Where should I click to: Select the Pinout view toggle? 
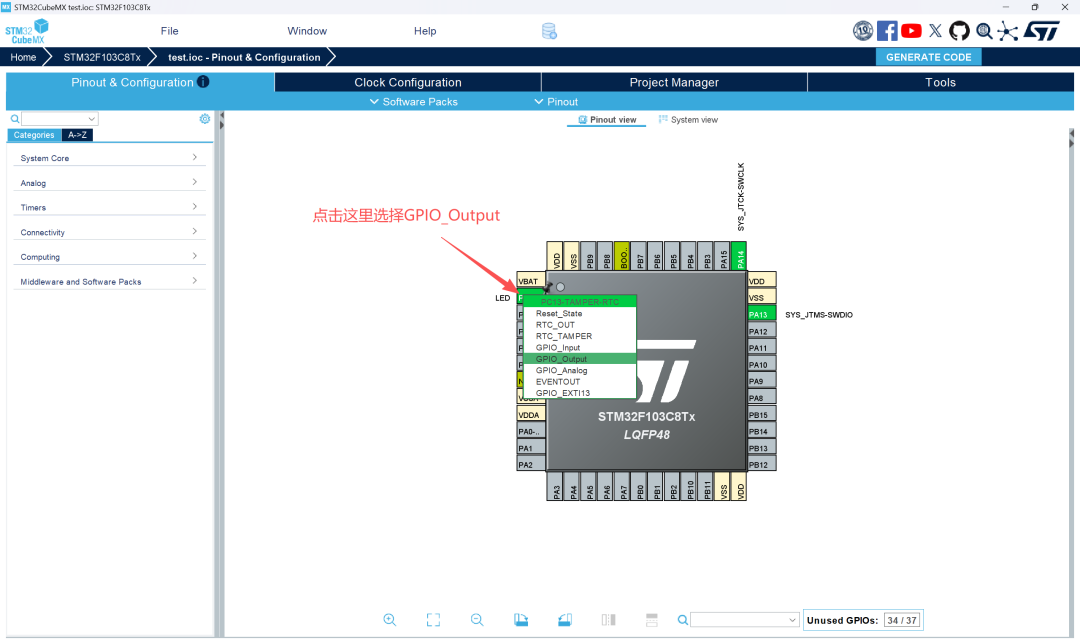[607, 120]
